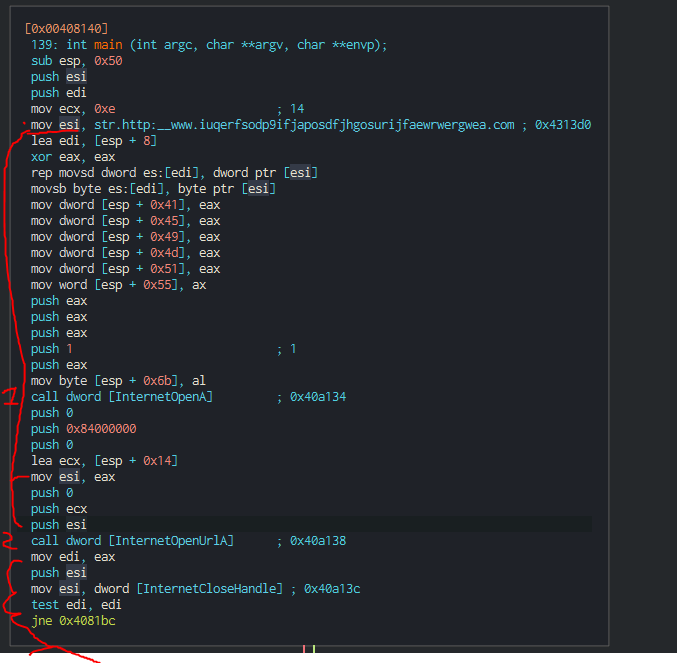
Task: Click the 0x40a134 address comment
Action: (x=318, y=397)
